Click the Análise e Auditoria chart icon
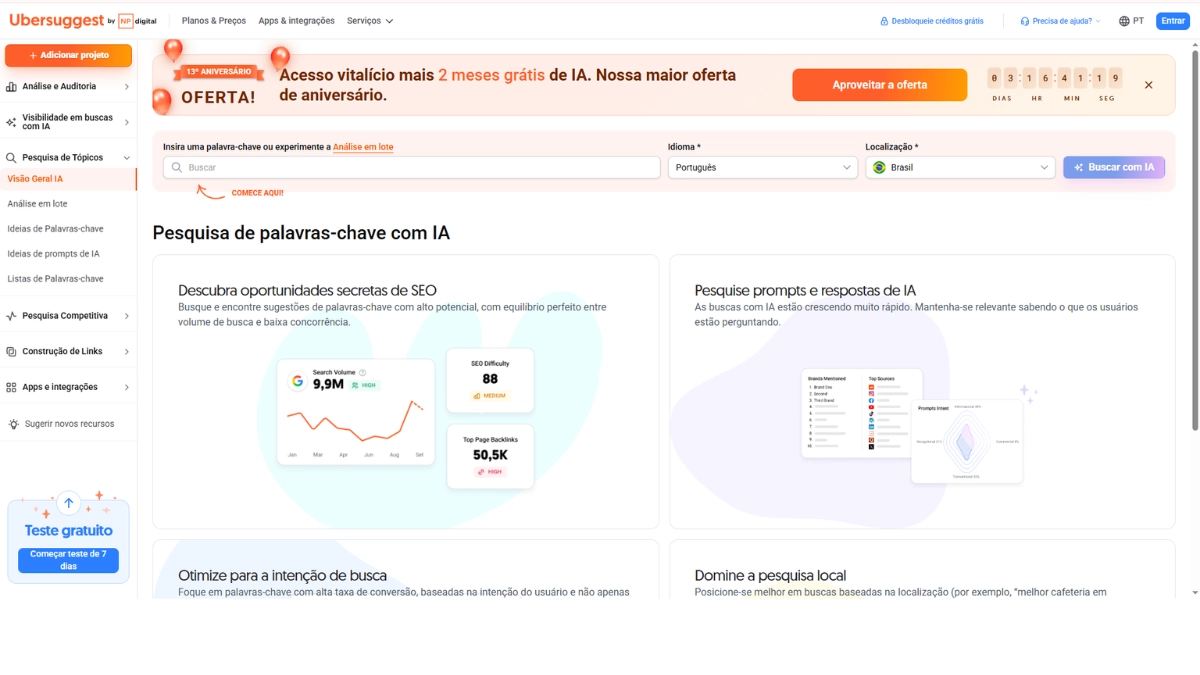 point(12,87)
